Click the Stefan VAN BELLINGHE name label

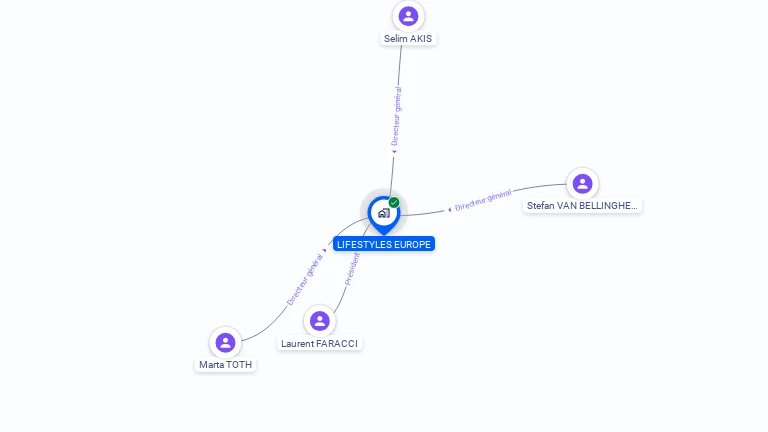582,206
